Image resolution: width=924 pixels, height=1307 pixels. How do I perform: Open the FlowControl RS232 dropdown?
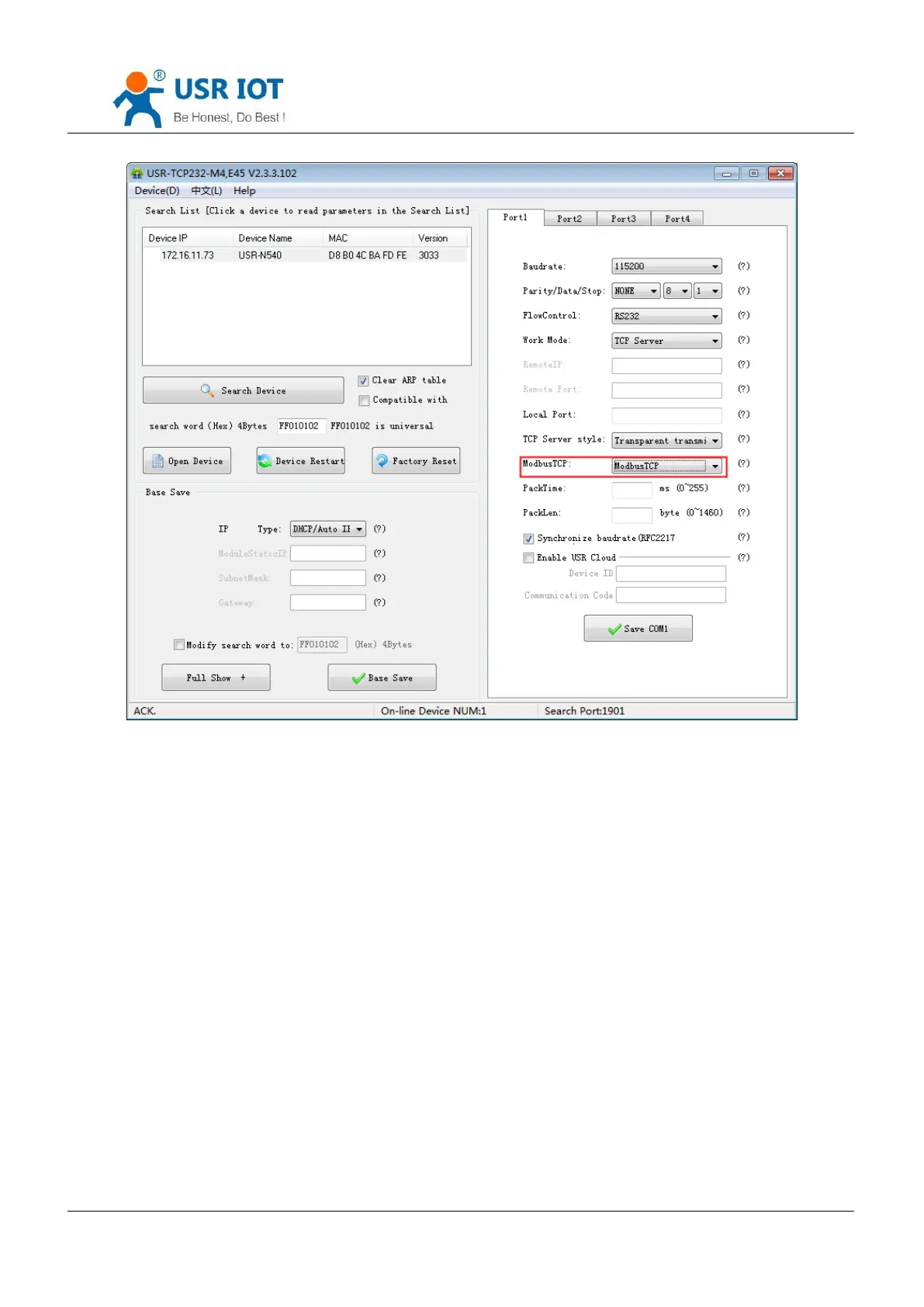pyautogui.click(x=666, y=316)
